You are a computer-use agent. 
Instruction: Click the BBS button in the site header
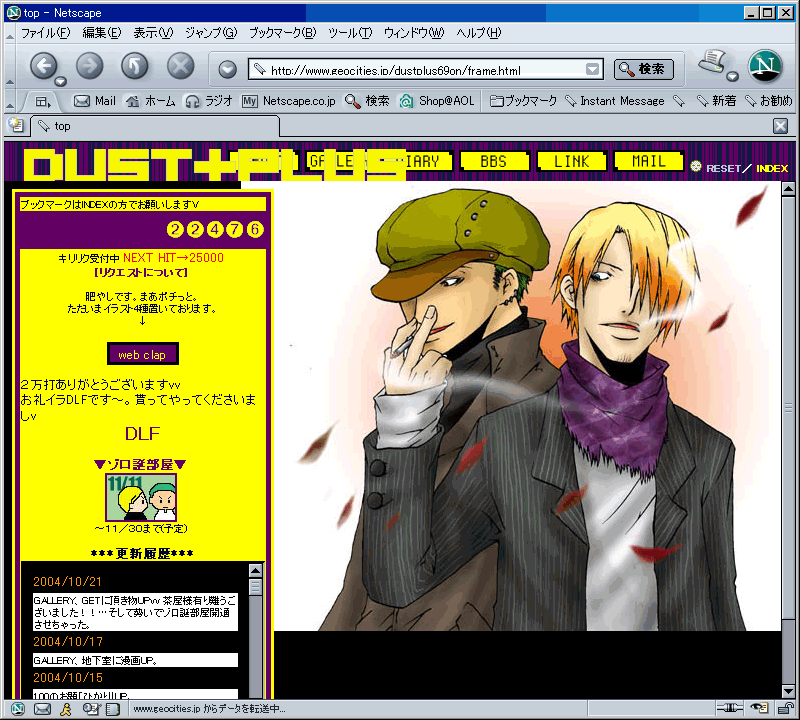tap(494, 162)
